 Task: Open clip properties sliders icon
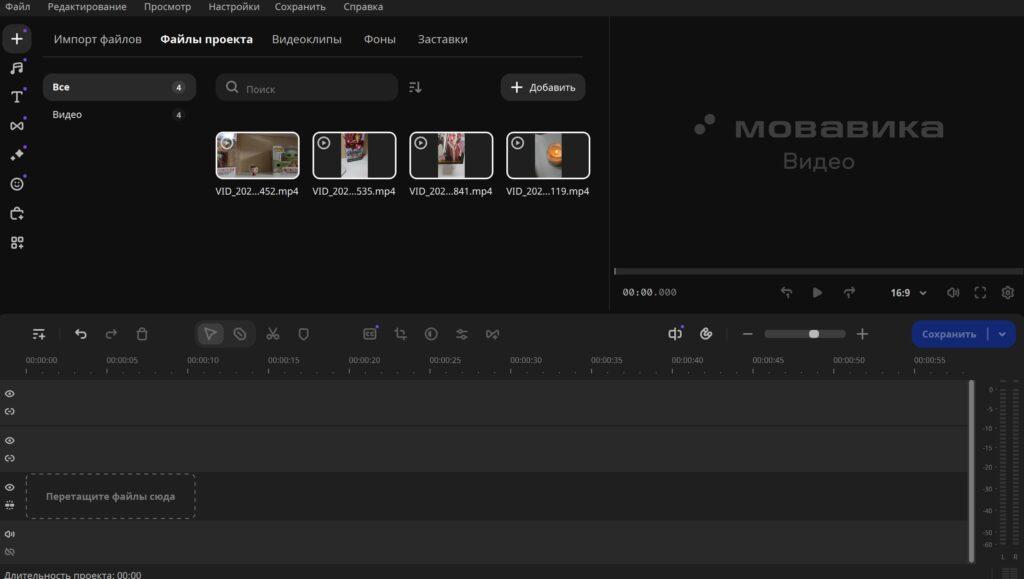tap(462, 334)
